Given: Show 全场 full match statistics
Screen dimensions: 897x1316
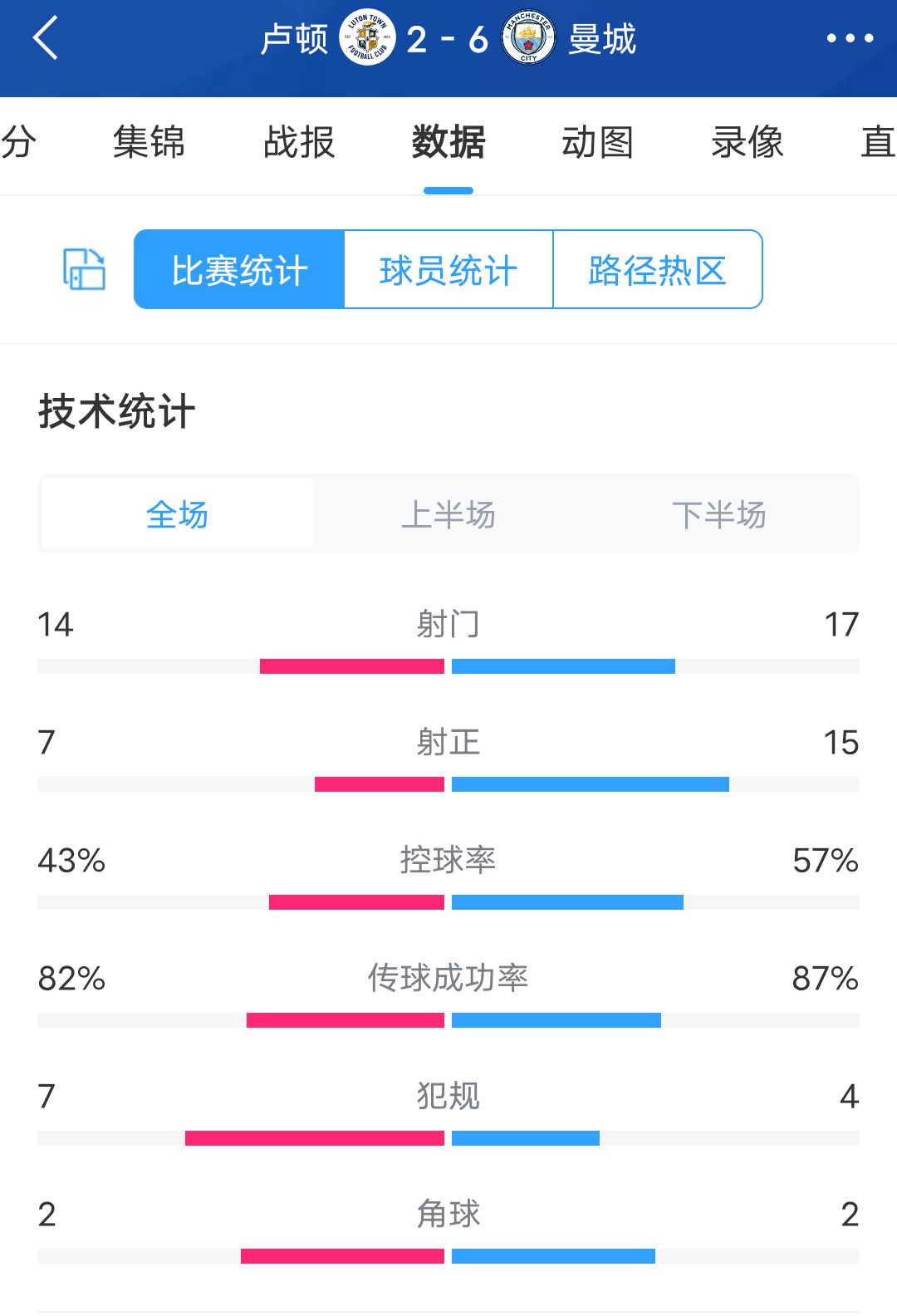Looking at the screenshot, I should (178, 514).
